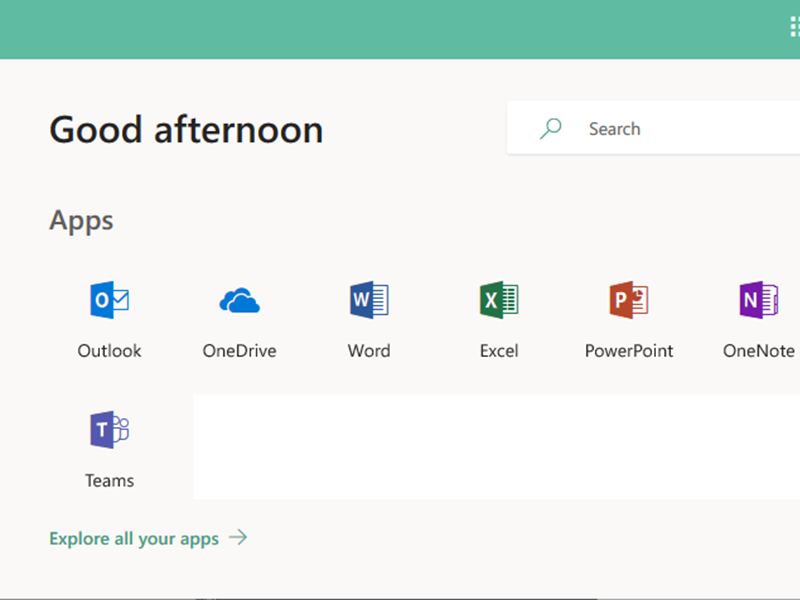Select the 'OneNote' app name label
Screen dimensions: 800x600
(x=758, y=351)
